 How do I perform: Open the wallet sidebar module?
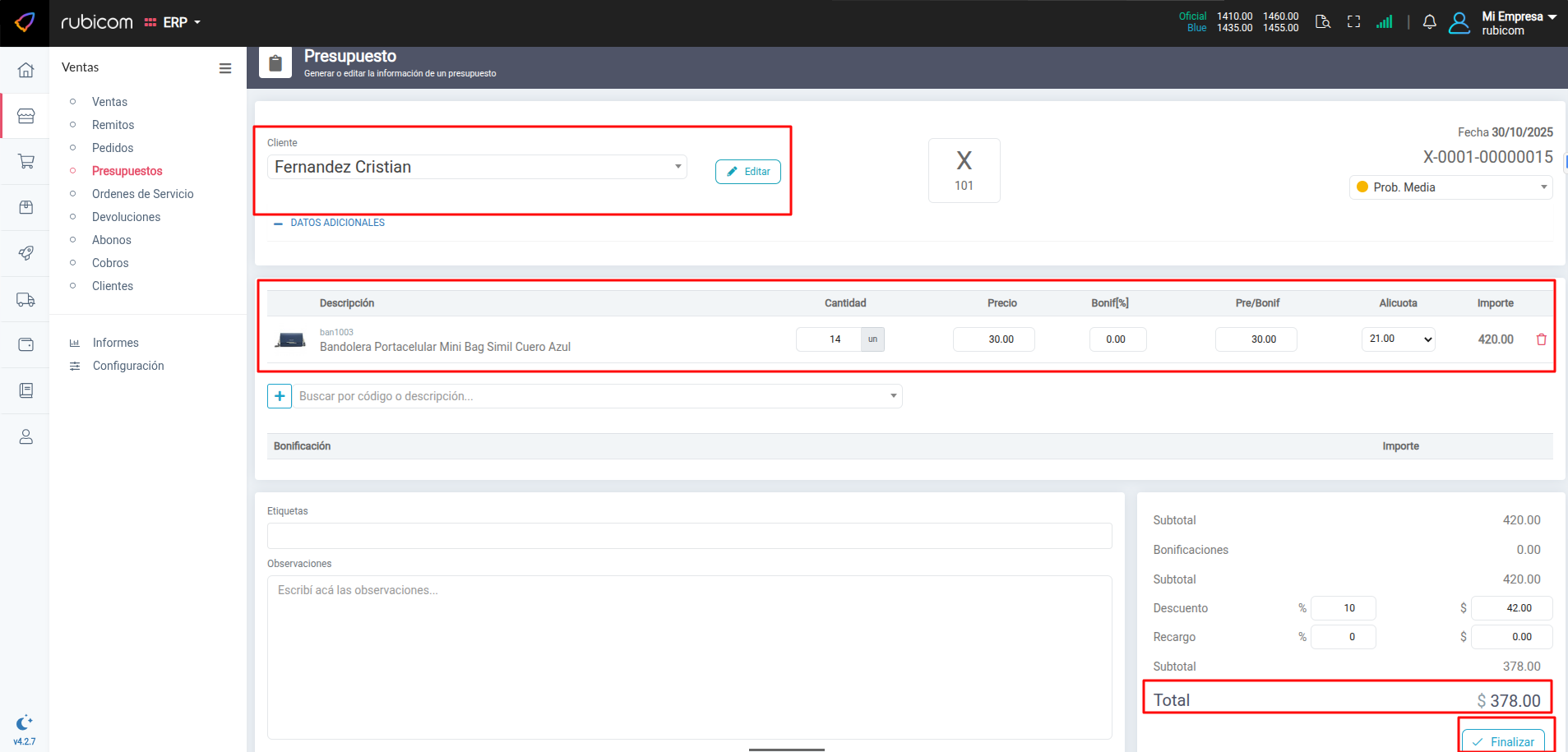point(25,344)
